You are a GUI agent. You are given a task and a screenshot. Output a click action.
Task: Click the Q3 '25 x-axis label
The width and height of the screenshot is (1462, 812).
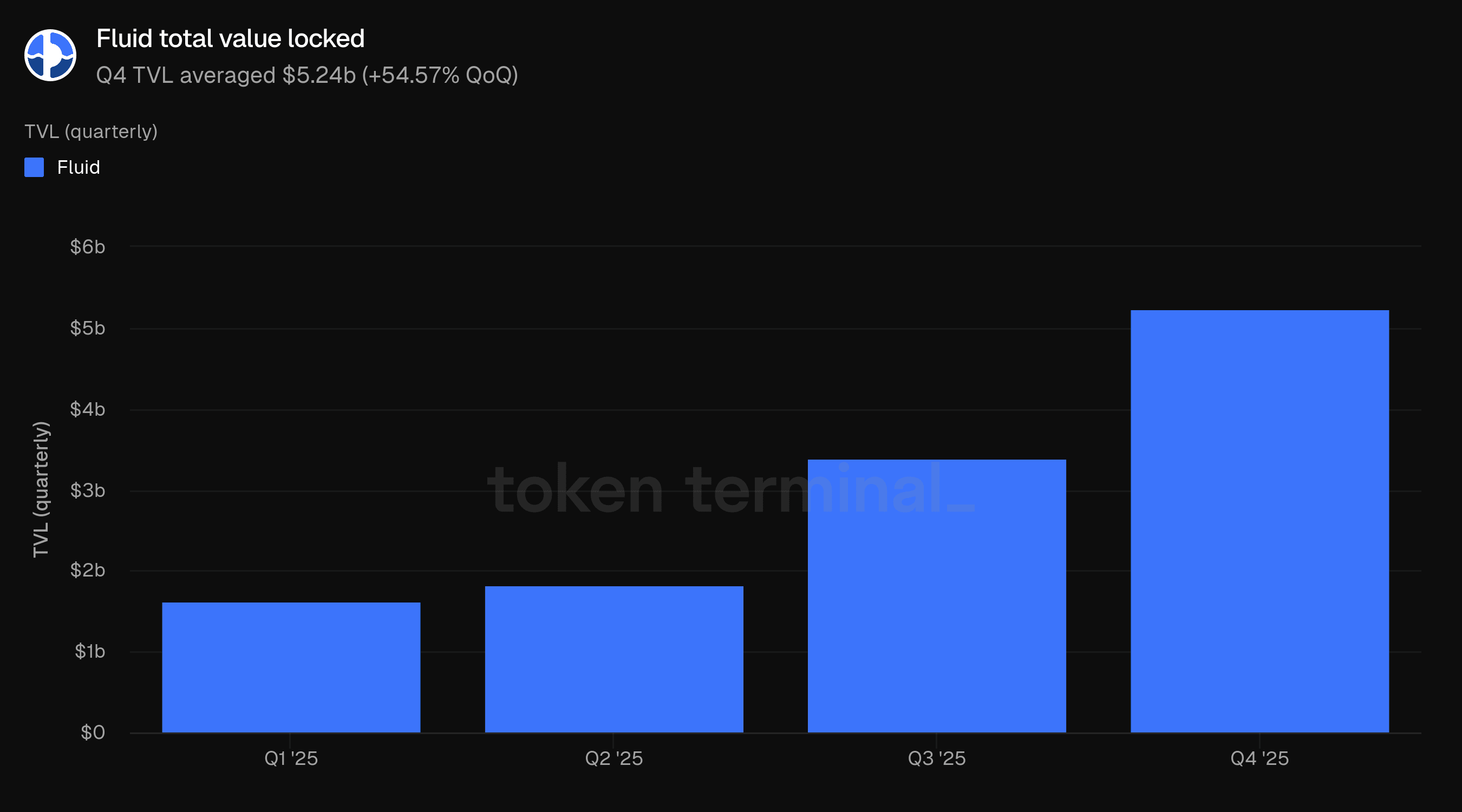[x=936, y=758]
